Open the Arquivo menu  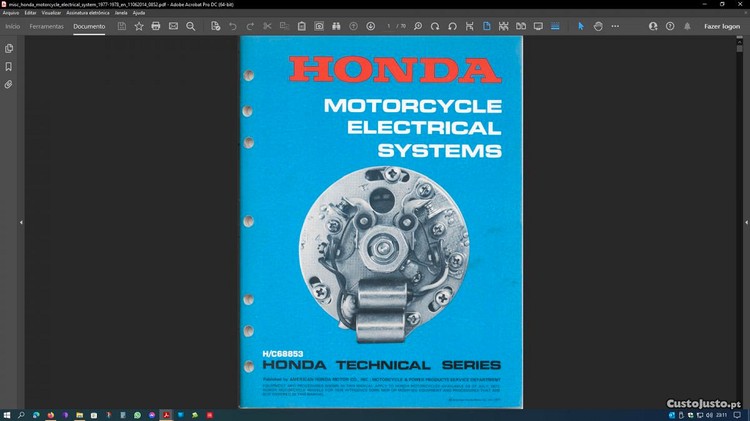pyautogui.click(x=11, y=12)
